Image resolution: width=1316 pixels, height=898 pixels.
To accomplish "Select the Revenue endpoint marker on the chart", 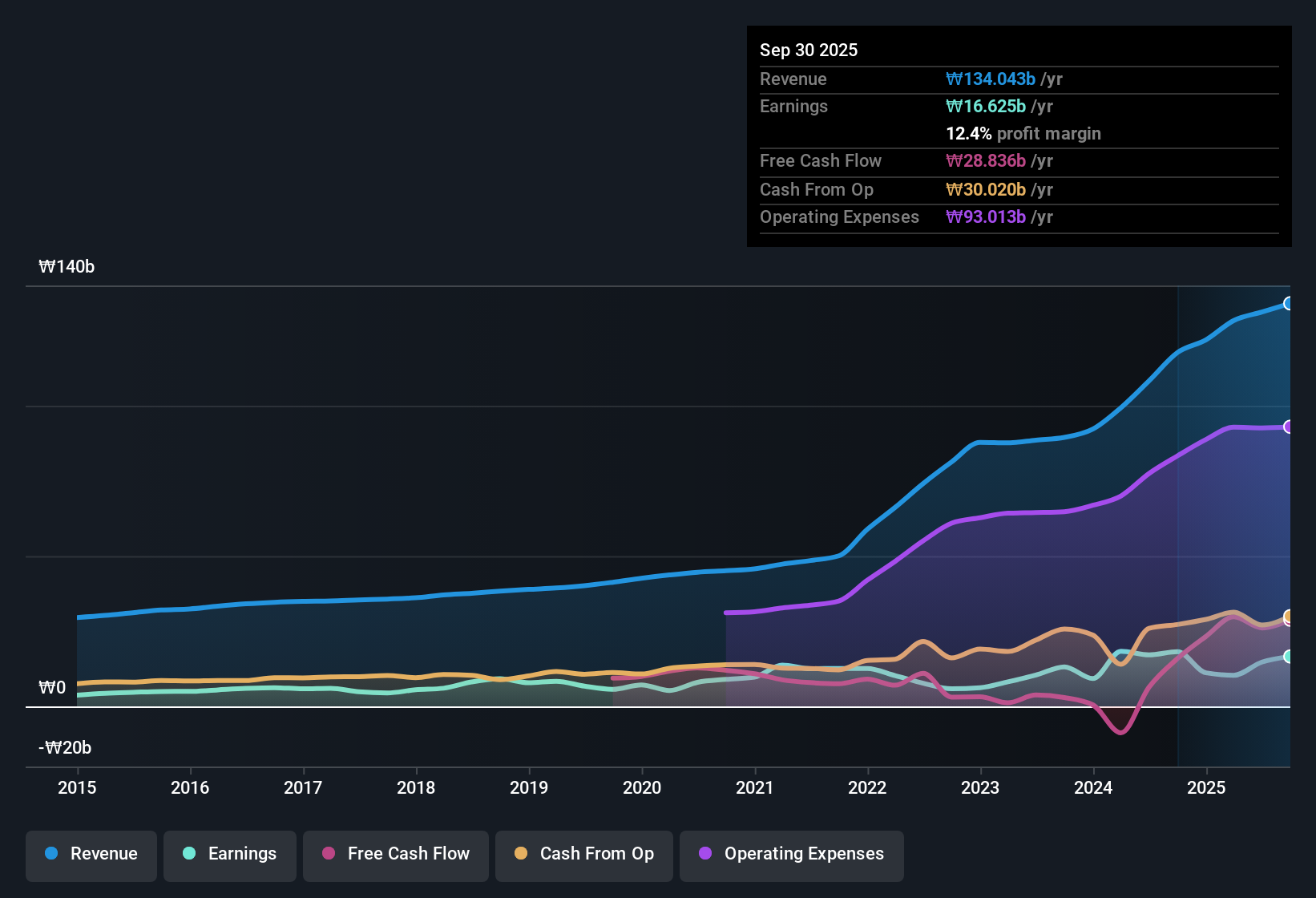I will (x=1289, y=303).
